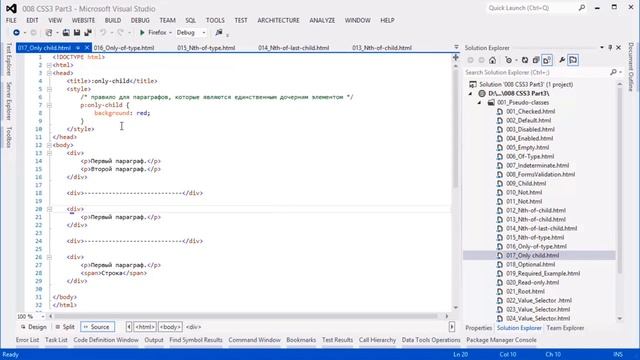Click the Collapse All icon in Solution Explorer
Viewport: 640px width, 360px height.
pos(536,60)
